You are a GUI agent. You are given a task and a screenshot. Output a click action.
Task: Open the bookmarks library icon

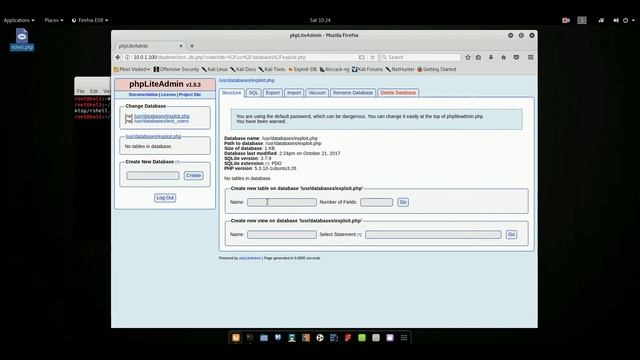479,58
